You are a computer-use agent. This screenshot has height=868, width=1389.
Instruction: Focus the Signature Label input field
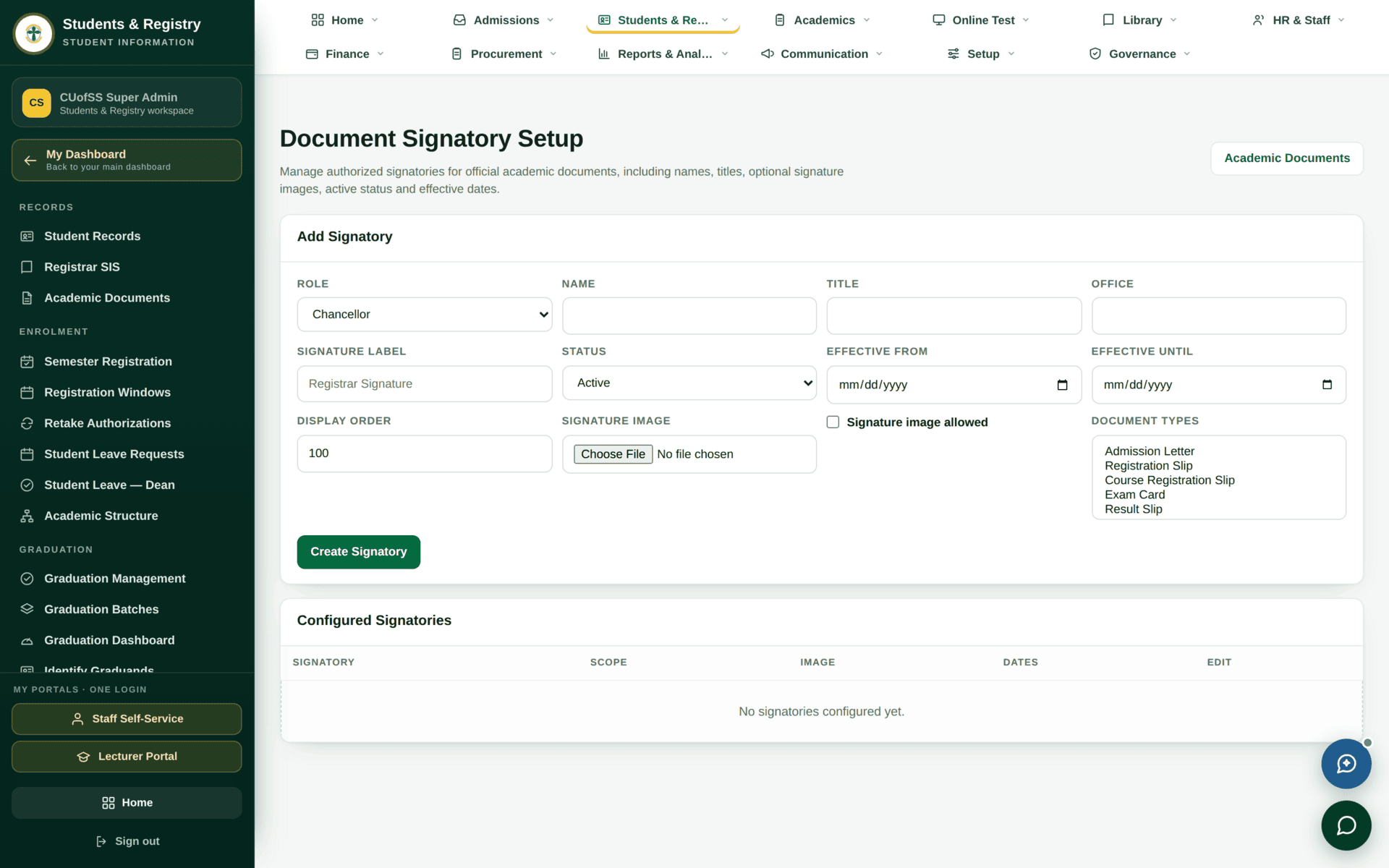coord(425,384)
